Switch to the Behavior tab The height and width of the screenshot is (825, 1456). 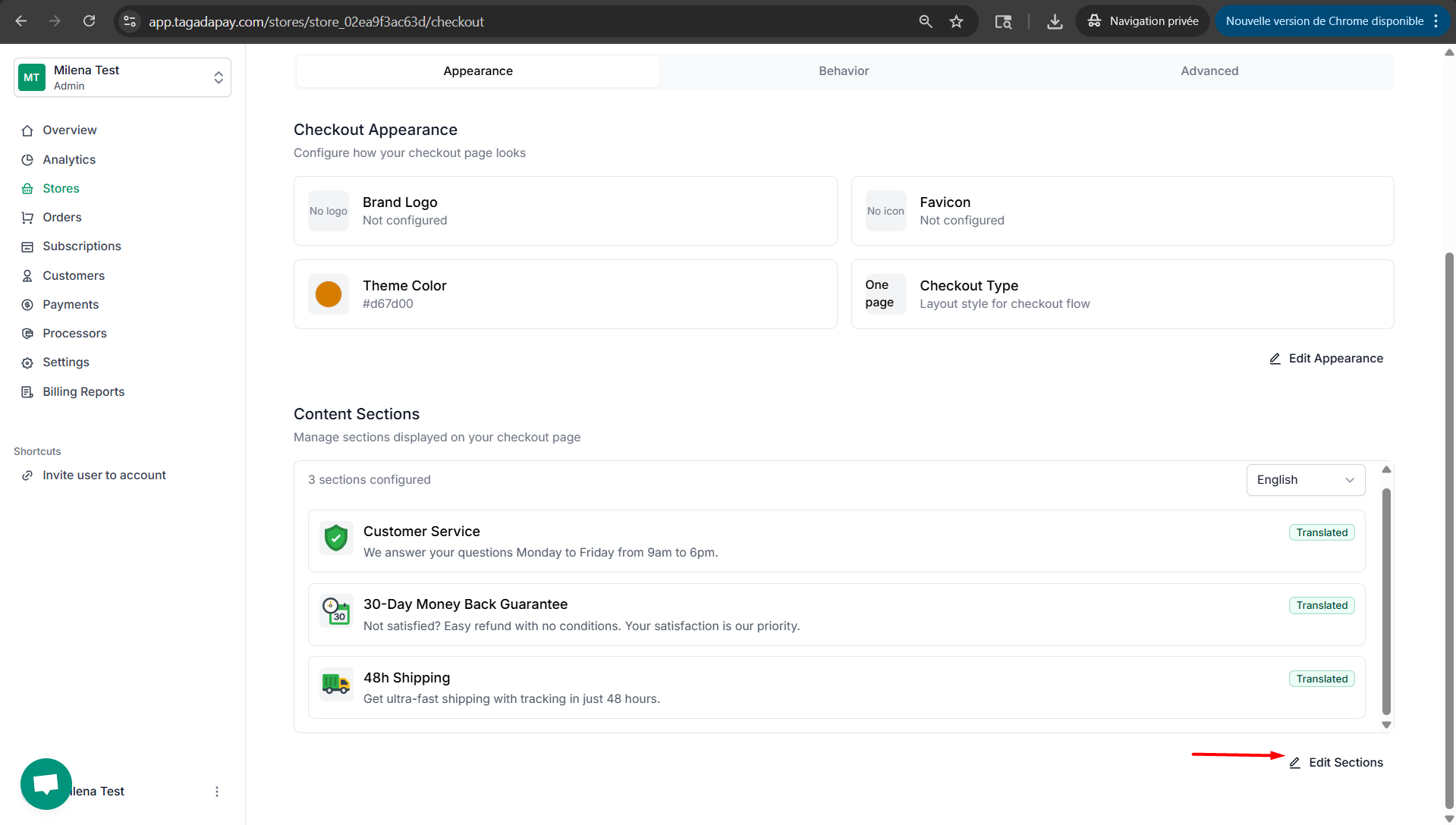pyautogui.click(x=844, y=71)
